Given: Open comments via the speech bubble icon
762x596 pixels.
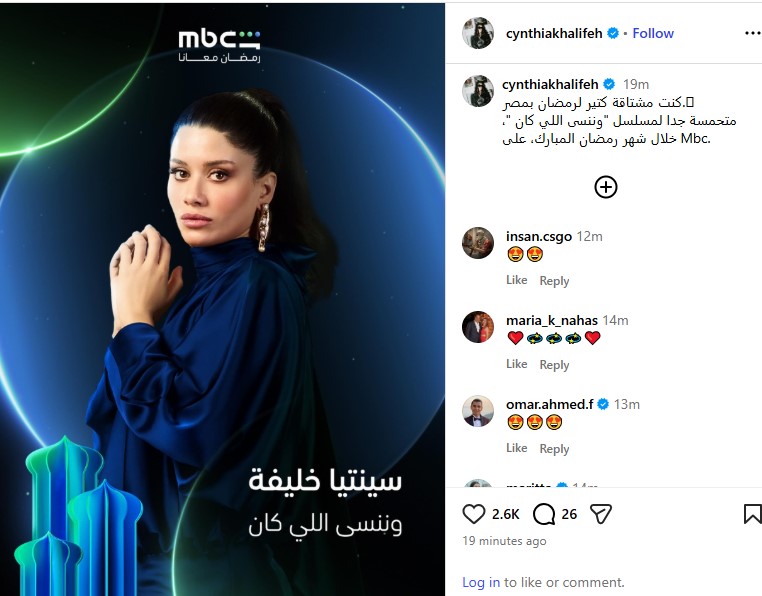Looking at the screenshot, I should tap(544, 514).
